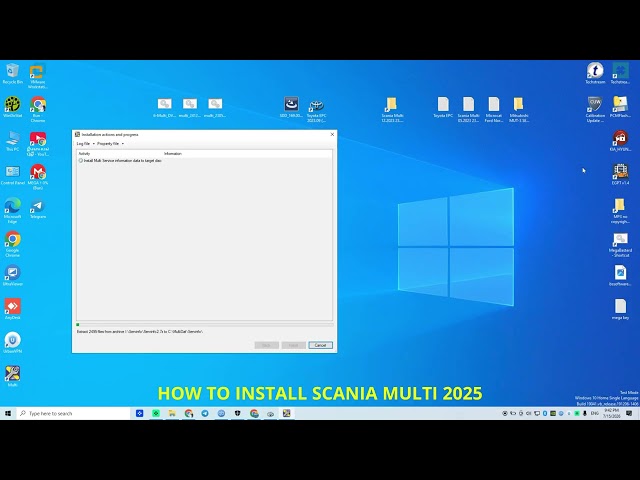Open the Techstream desktop icon with letter t
Viewport: 640px width, 480px height.
(x=595, y=73)
